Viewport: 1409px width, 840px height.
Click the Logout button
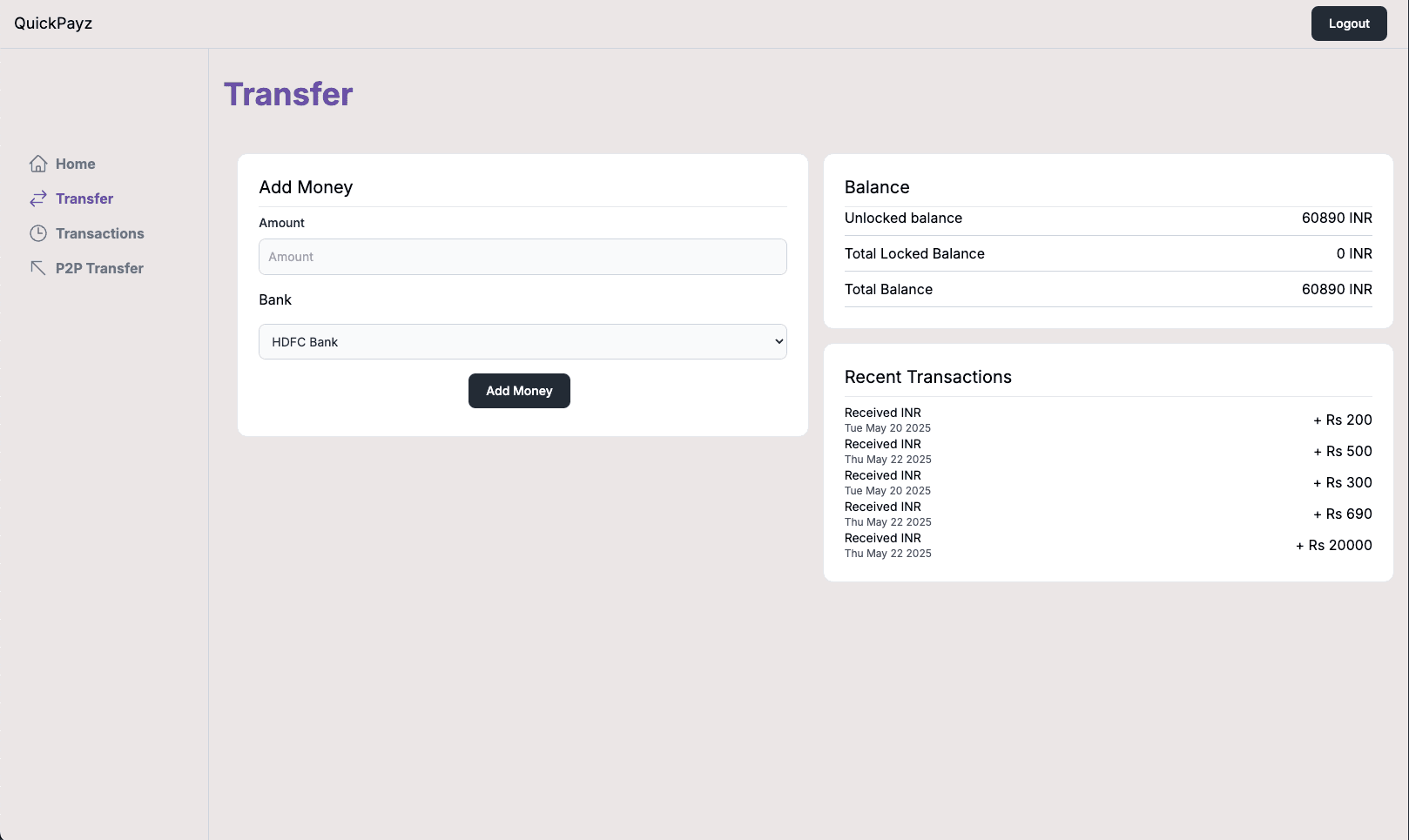(1349, 24)
